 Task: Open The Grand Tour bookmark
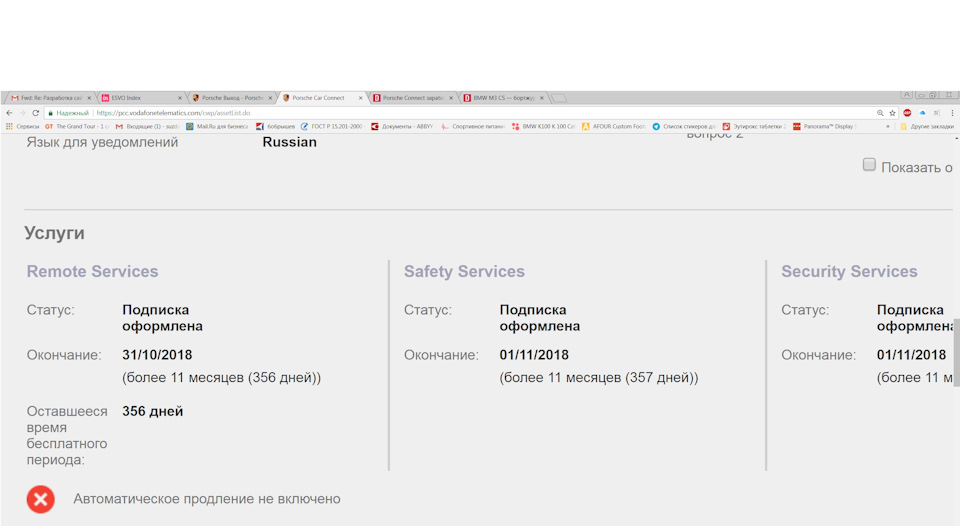76,127
